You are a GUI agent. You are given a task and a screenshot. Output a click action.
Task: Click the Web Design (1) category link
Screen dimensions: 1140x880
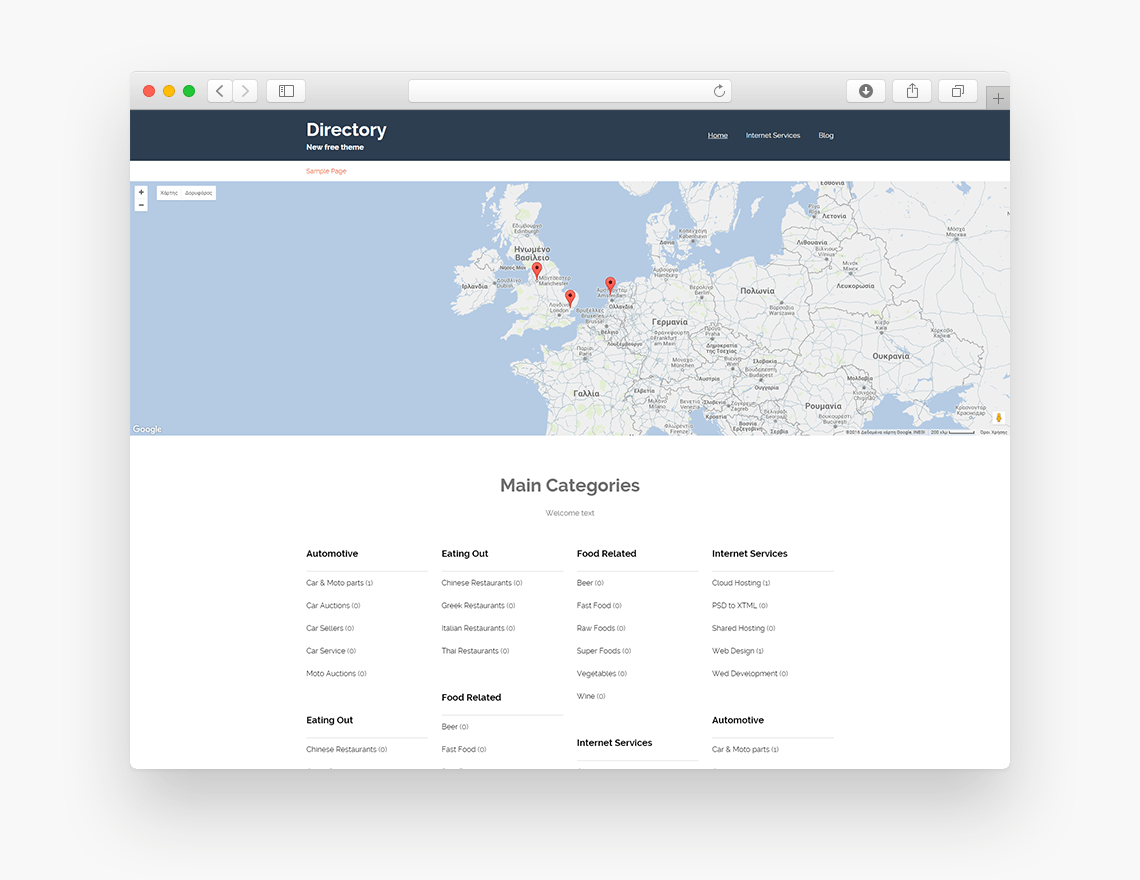click(x=737, y=650)
